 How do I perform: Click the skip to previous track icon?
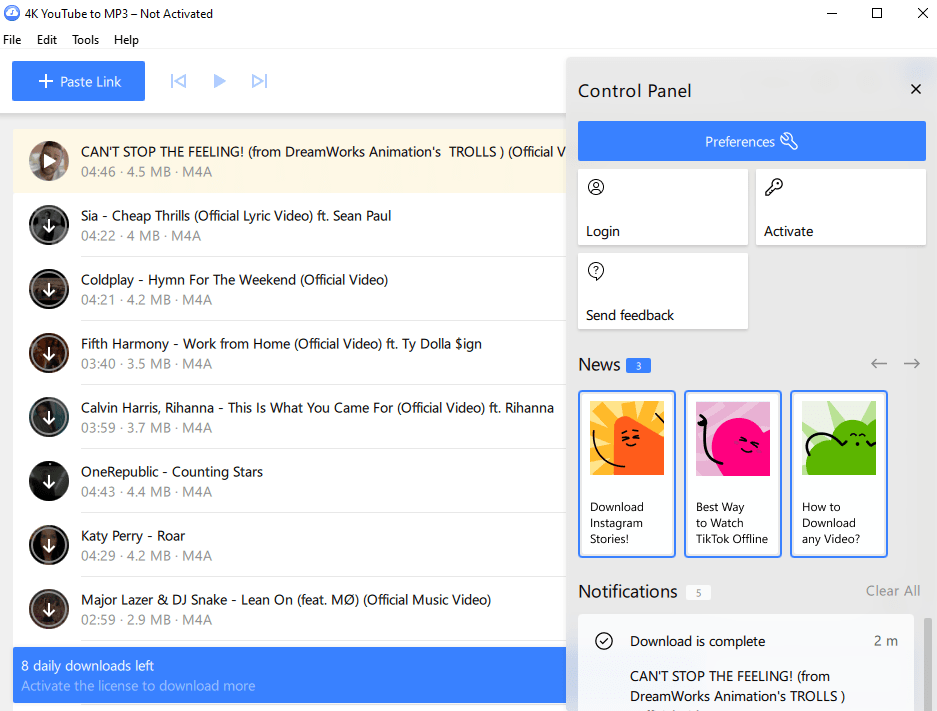(x=178, y=81)
